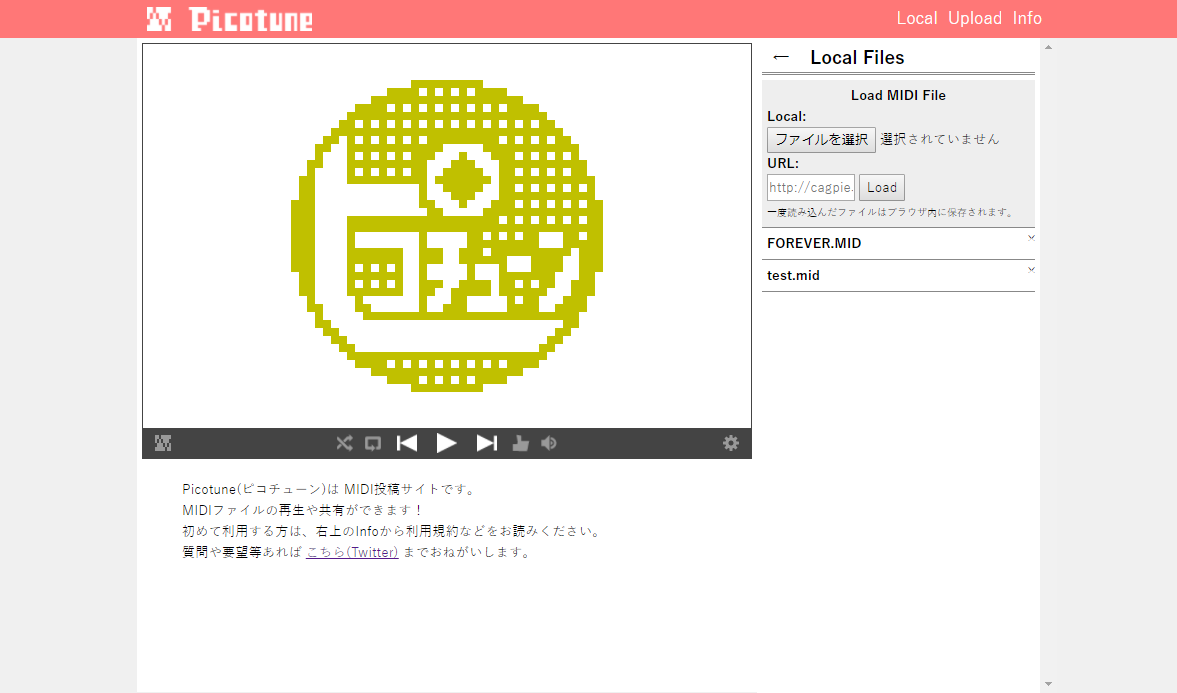The width and height of the screenshot is (1177, 693).
Task: Click the Load MIDI File heading
Action: point(898,95)
